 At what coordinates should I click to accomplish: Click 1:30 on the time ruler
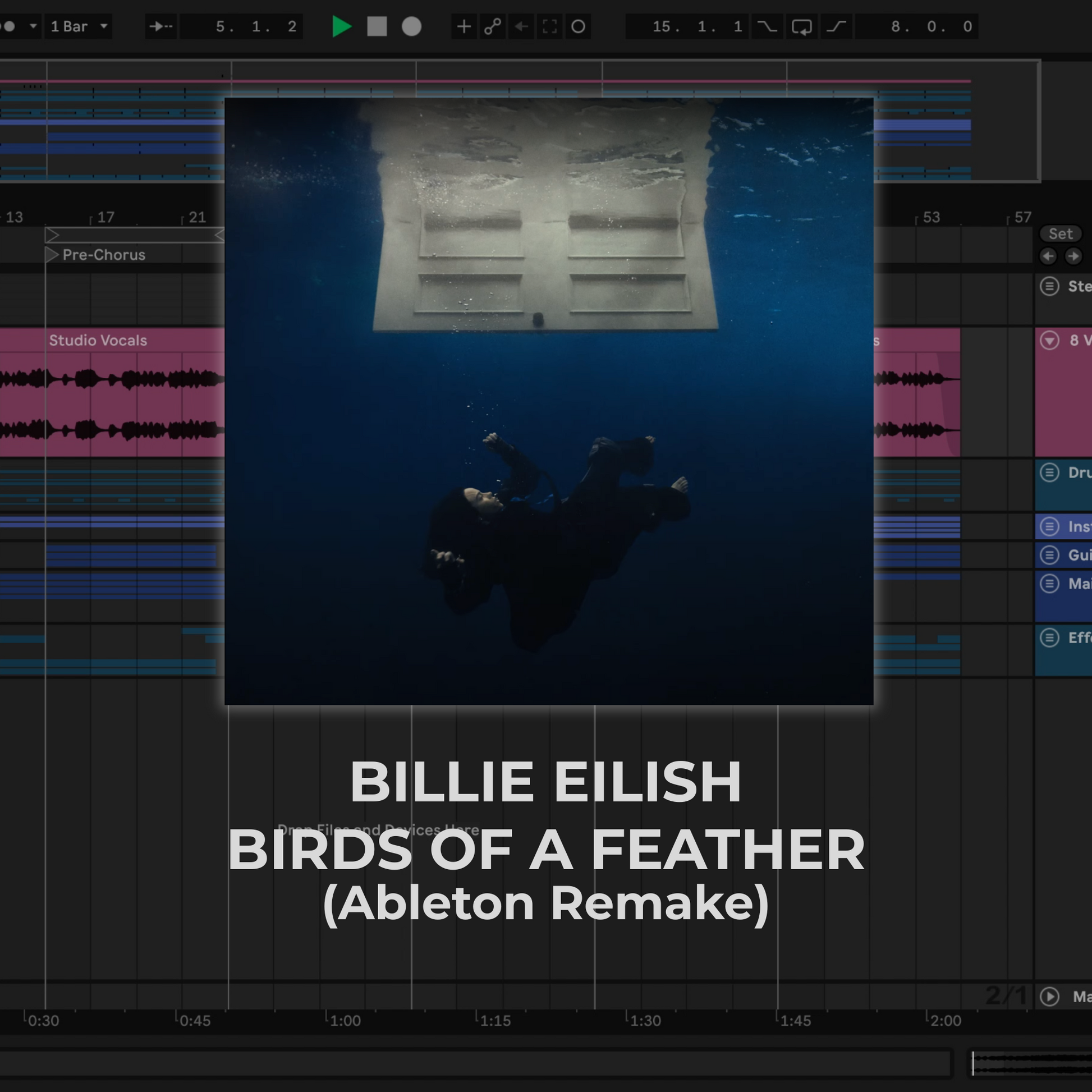point(645,1021)
